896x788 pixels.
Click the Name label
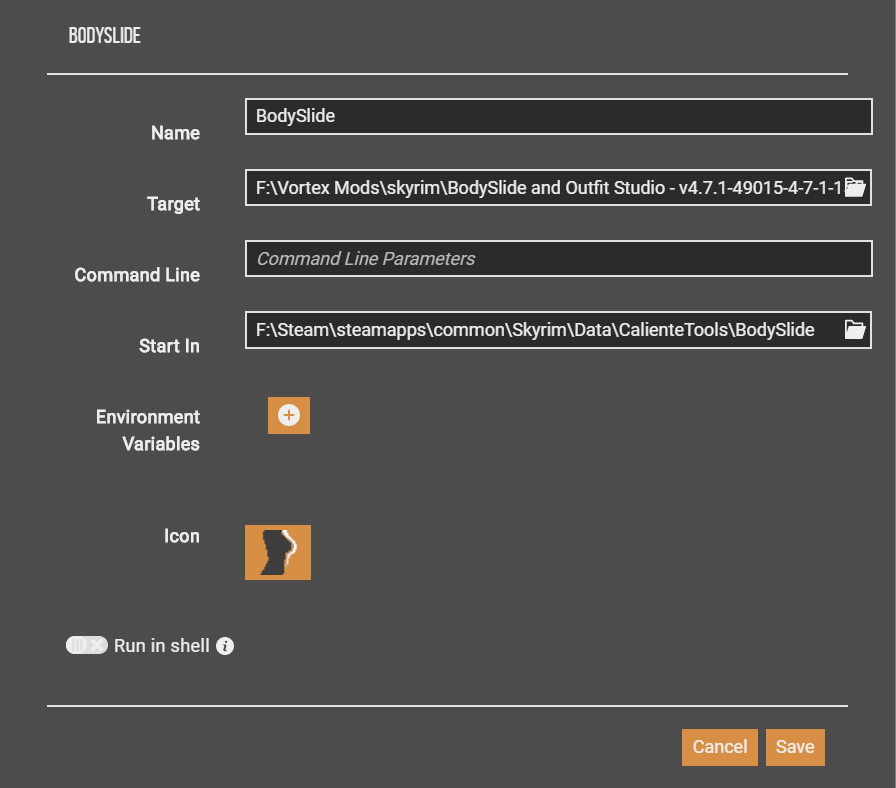click(x=175, y=133)
